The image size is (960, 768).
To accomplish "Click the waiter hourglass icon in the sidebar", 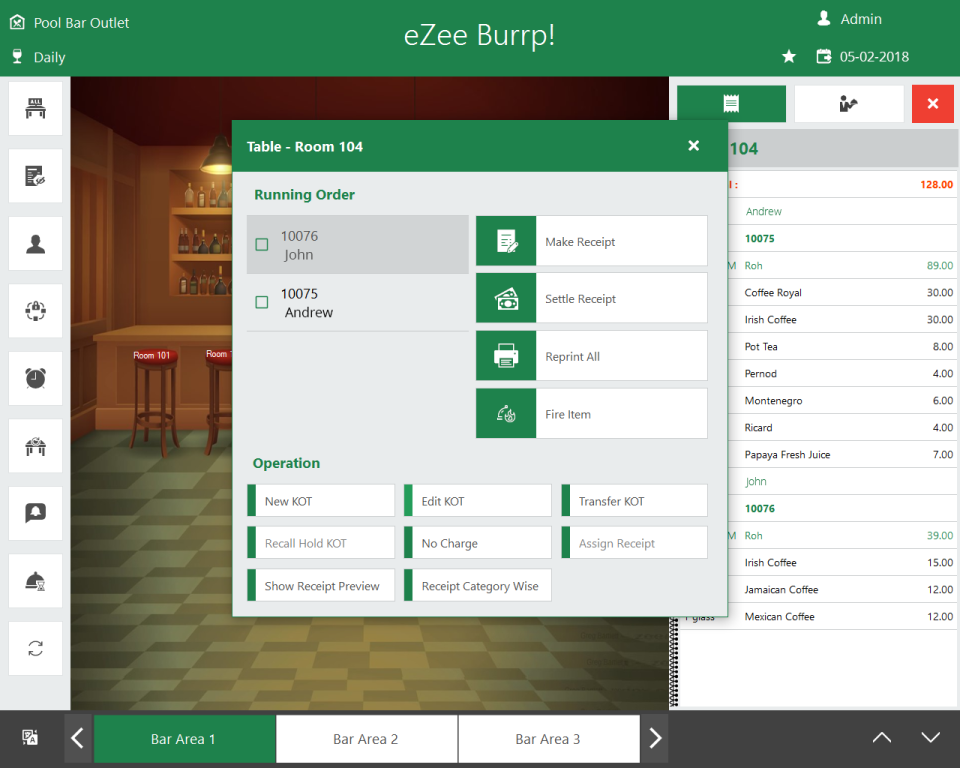I will 35,580.
